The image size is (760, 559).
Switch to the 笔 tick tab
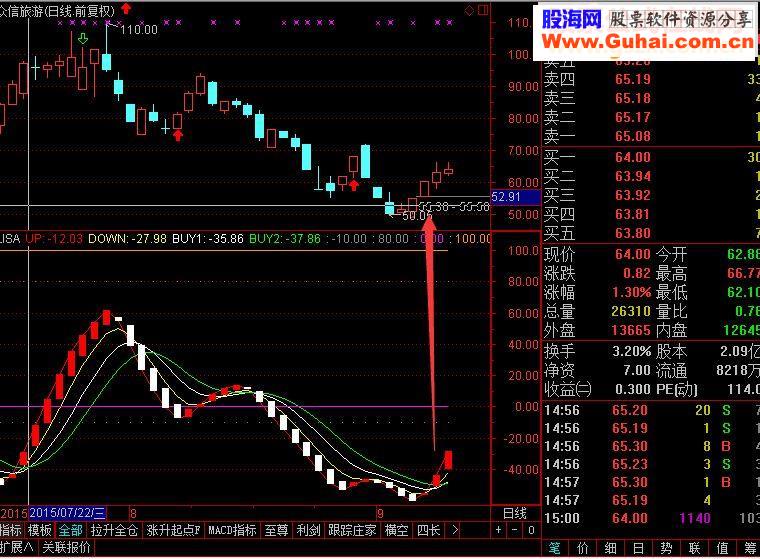[555, 548]
